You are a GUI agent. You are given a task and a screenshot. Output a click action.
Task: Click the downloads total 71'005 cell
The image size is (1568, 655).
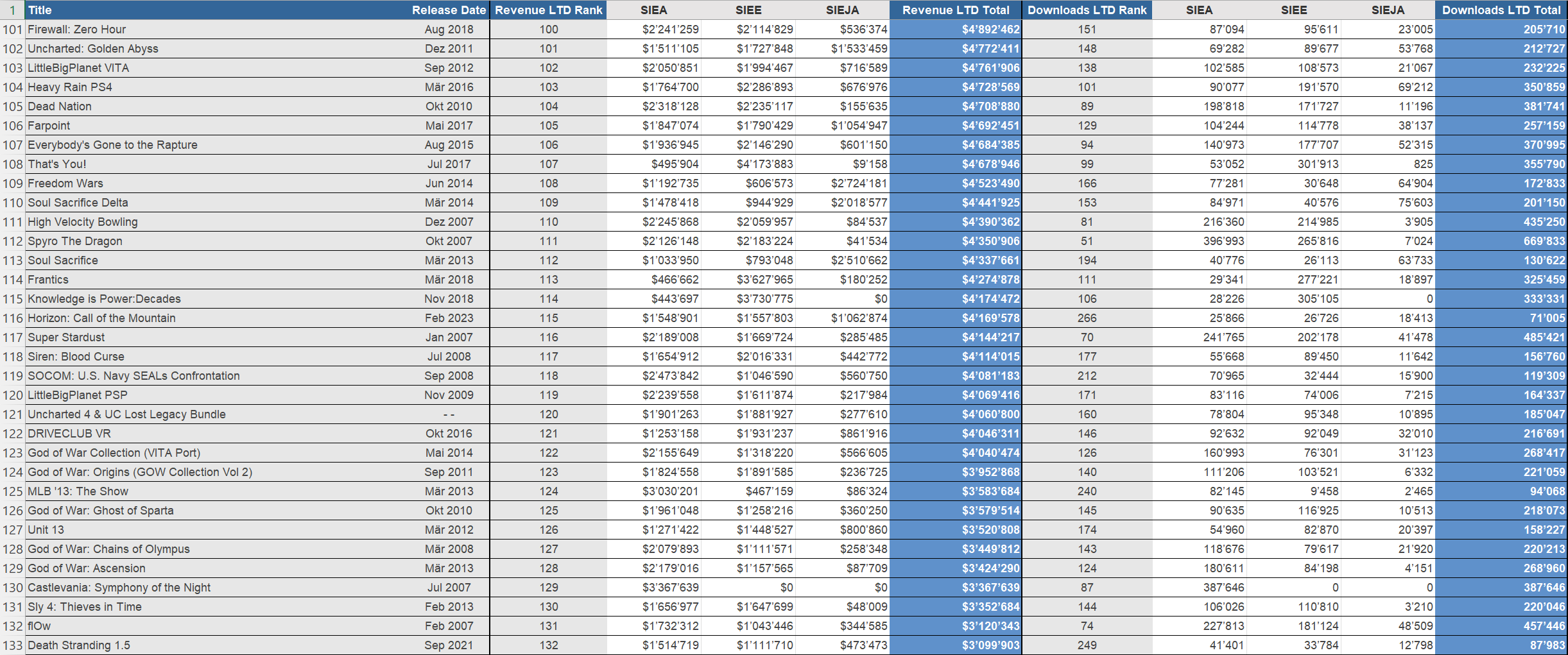pos(1501,318)
